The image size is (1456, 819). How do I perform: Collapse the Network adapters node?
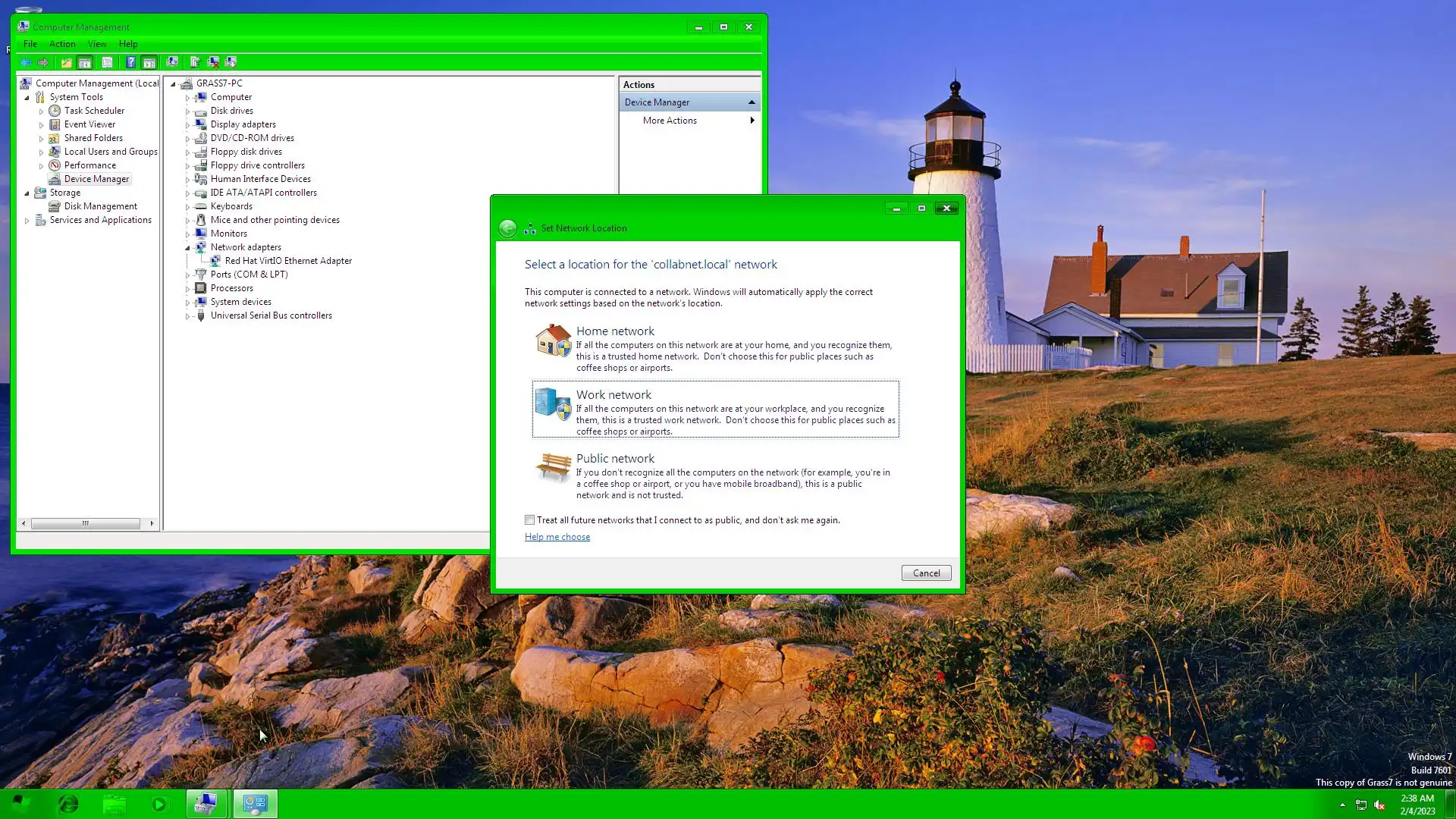pos(187,248)
